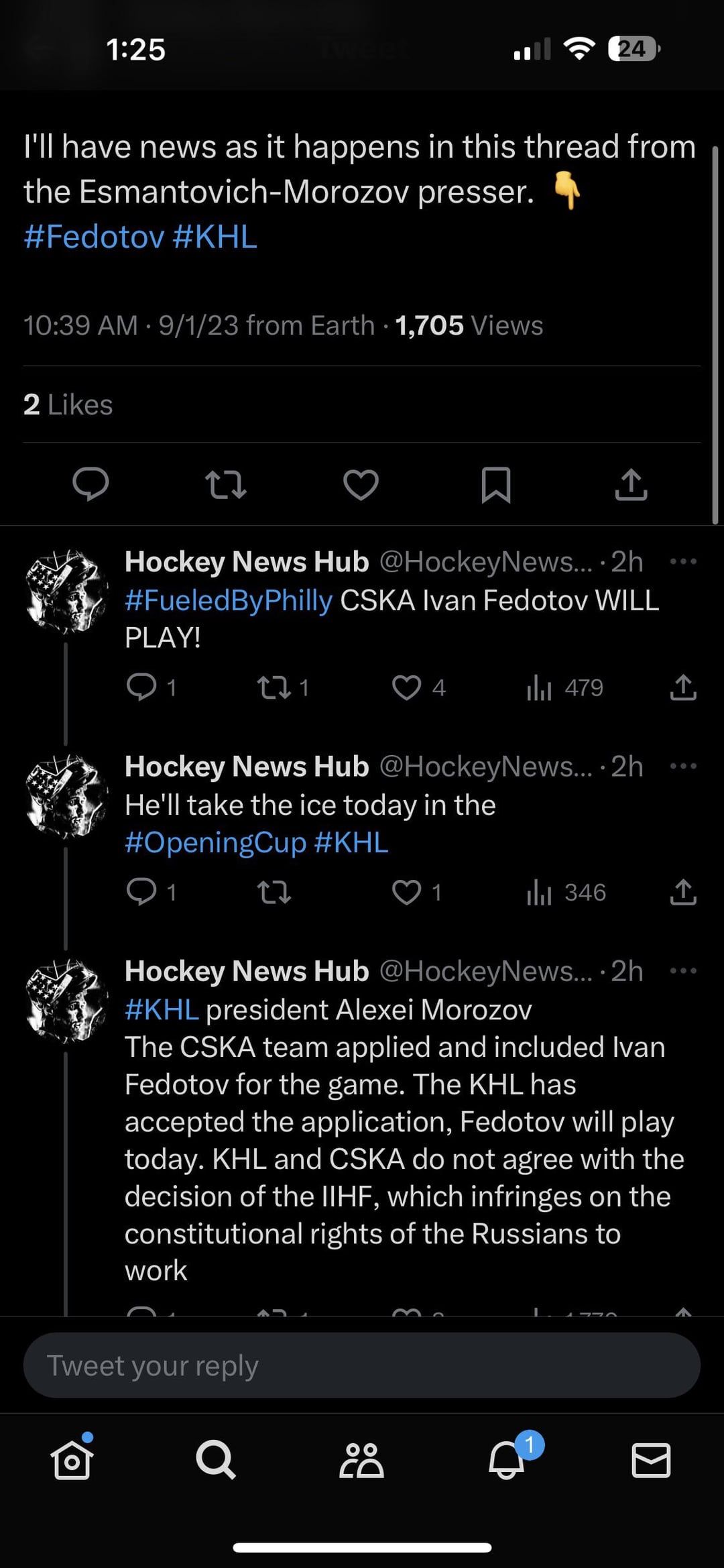Retweet the 'Fedotov WILL PLAY!' reply
The height and width of the screenshot is (1568, 724).
274,687
